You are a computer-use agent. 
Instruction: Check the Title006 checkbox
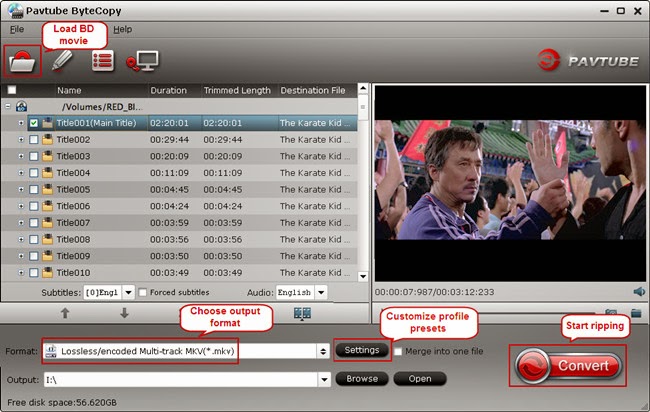tap(34, 206)
